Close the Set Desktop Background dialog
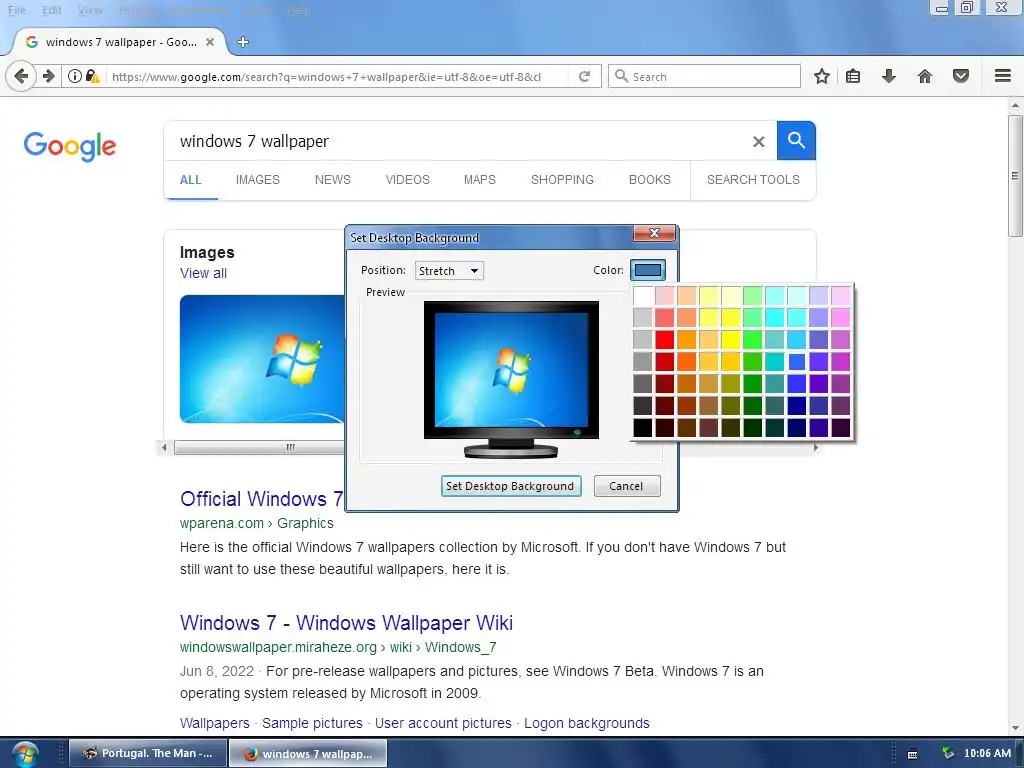 point(654,233)
